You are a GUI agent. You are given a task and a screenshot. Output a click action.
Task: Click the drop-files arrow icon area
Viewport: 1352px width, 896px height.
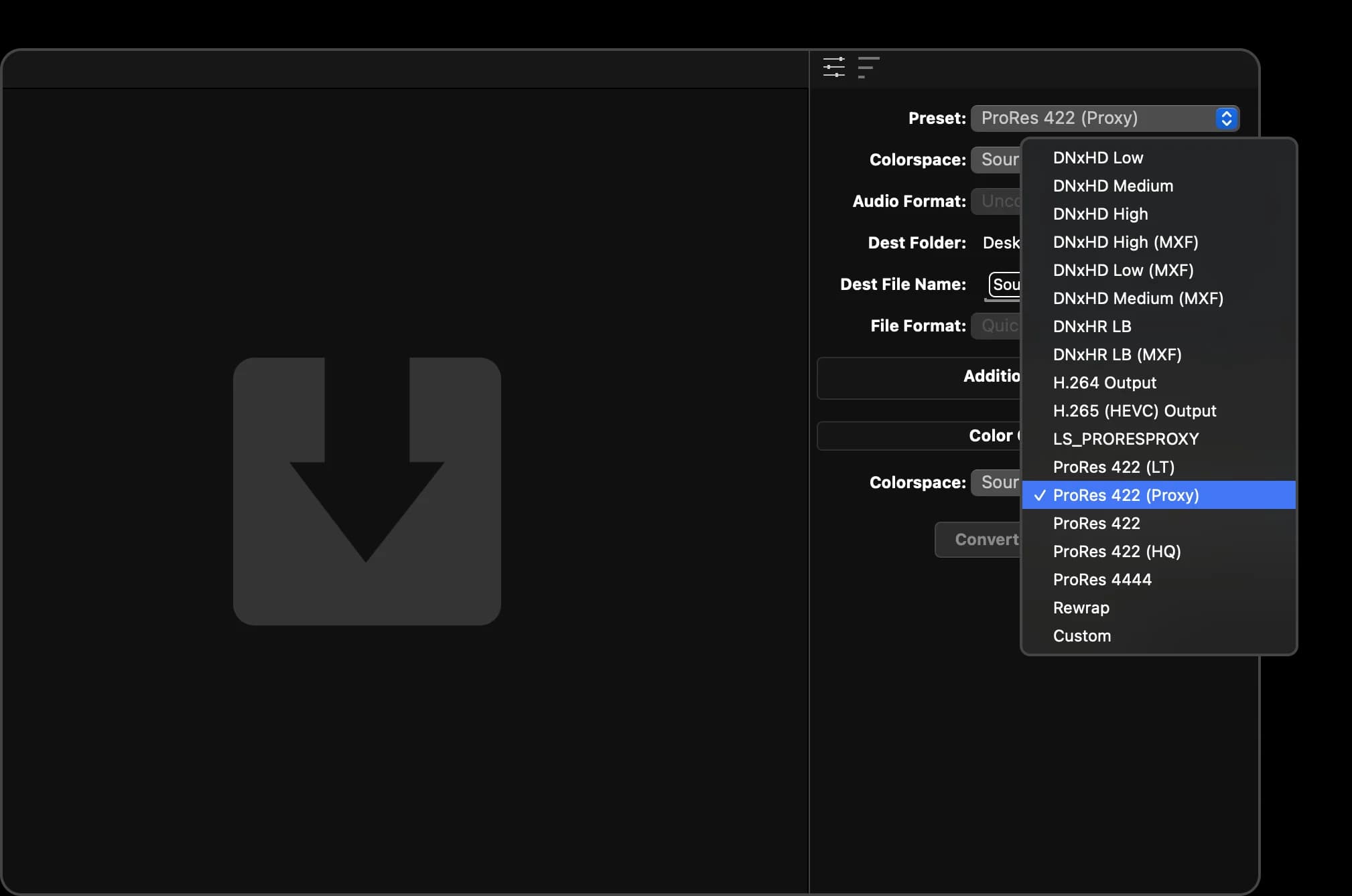[366, 491]
